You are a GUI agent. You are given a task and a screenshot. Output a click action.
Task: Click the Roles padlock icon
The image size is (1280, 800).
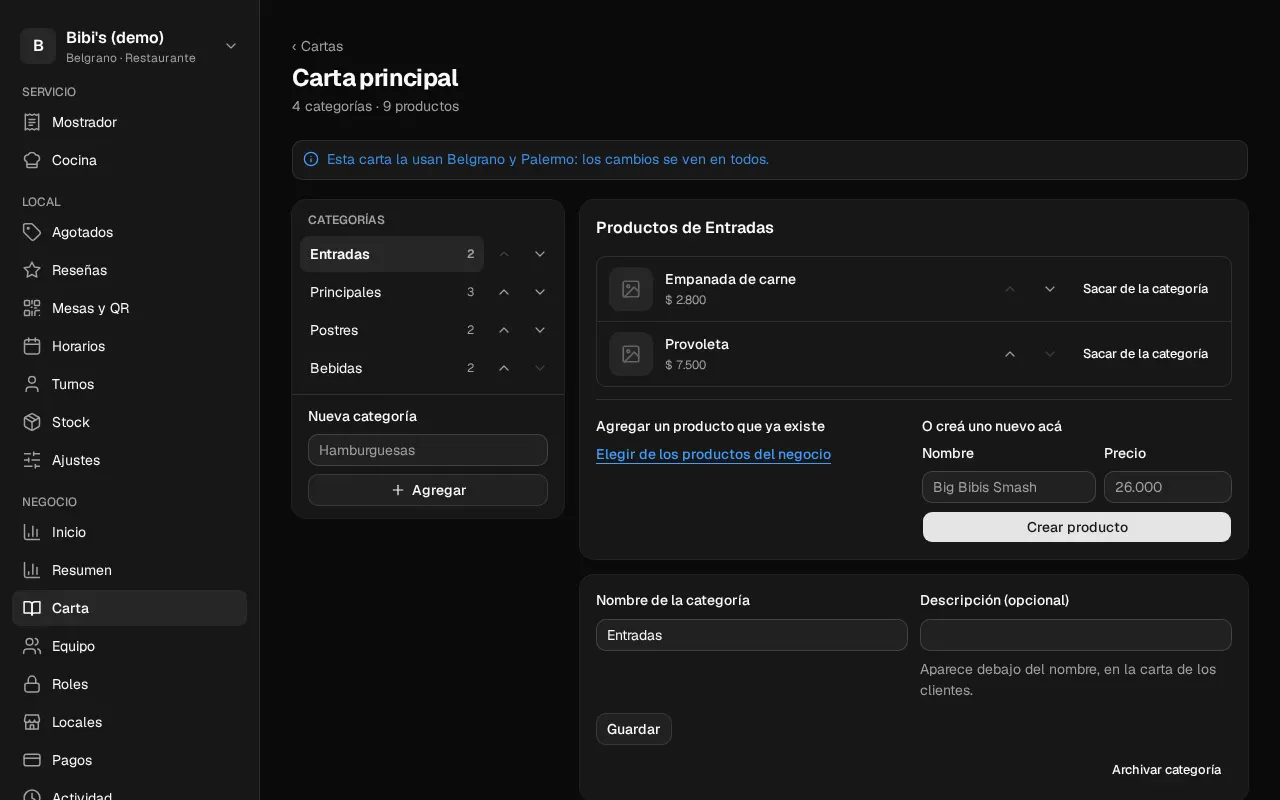click(32, 684)
